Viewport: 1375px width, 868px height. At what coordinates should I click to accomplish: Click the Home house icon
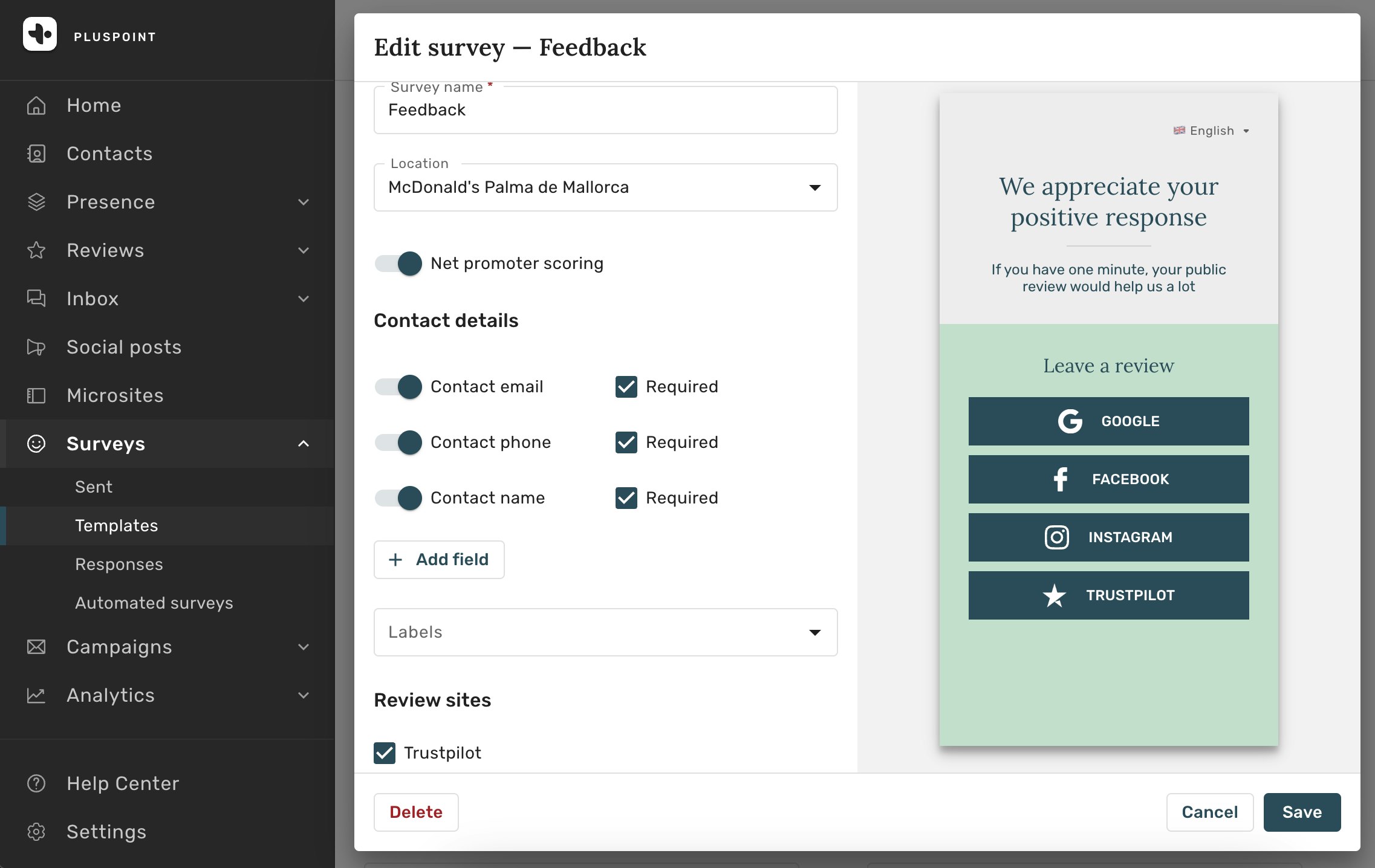(x=36, y=105)
